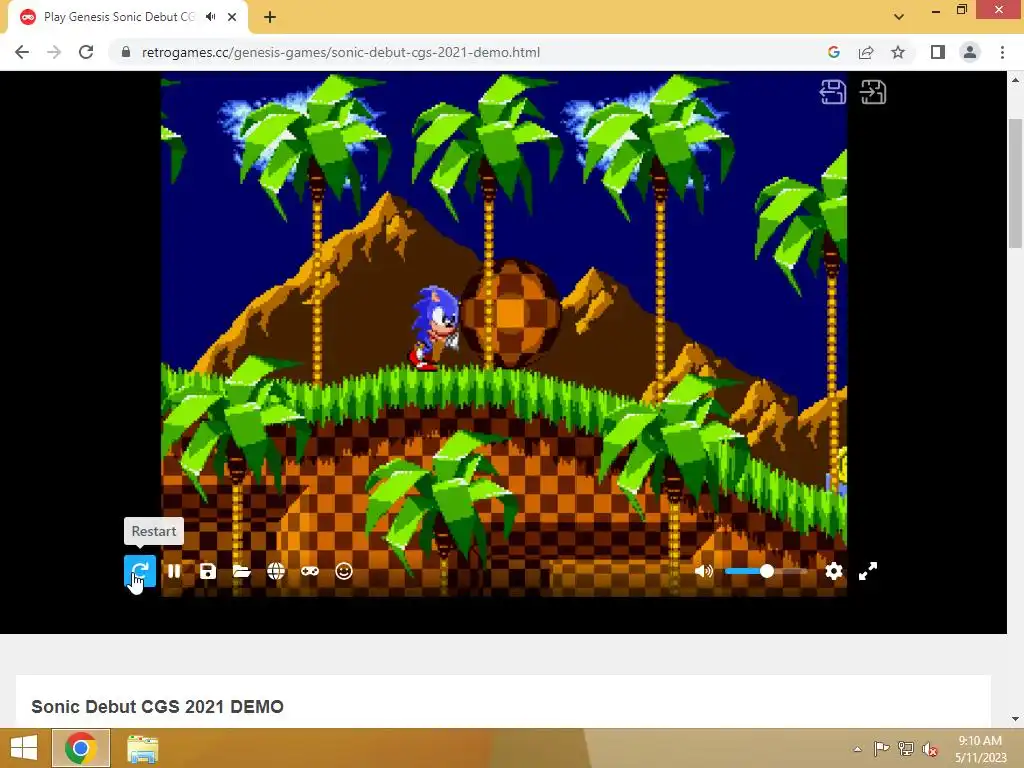Open the cheats smiley icon

click(344, 571)
